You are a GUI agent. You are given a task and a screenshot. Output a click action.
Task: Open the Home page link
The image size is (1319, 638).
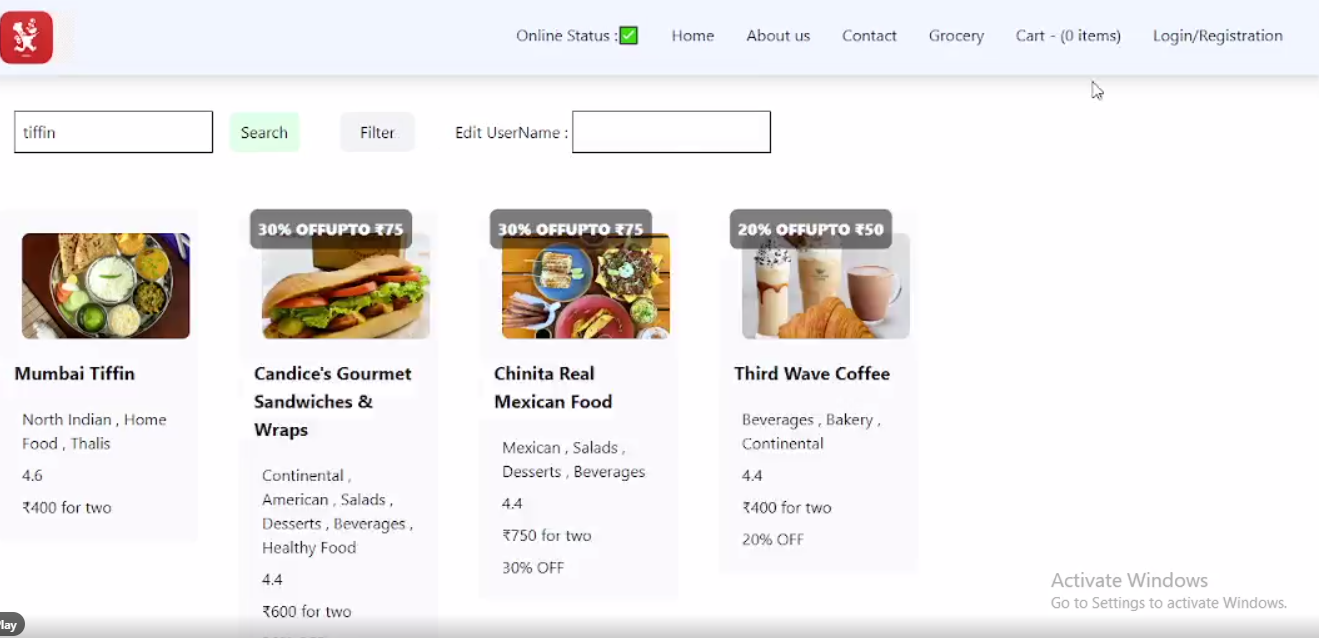point(693,36)
